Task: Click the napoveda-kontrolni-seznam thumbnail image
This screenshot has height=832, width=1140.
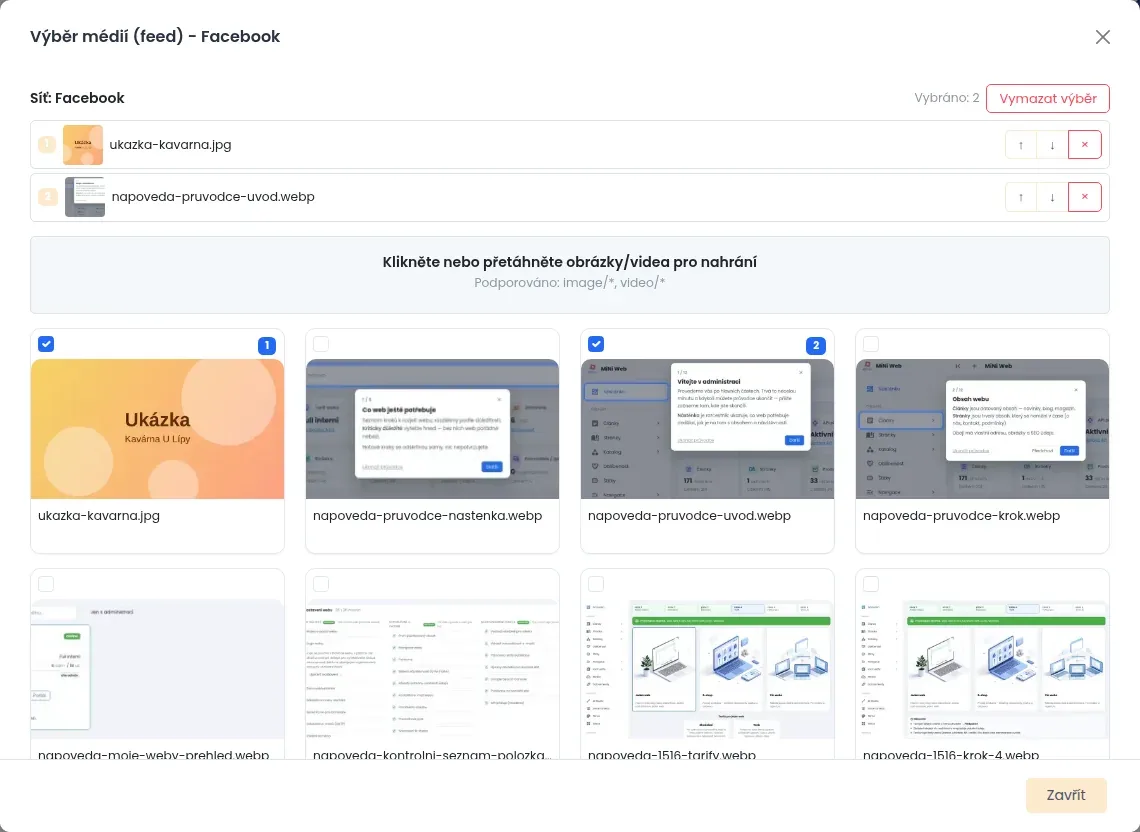Action: pos(433,669)
